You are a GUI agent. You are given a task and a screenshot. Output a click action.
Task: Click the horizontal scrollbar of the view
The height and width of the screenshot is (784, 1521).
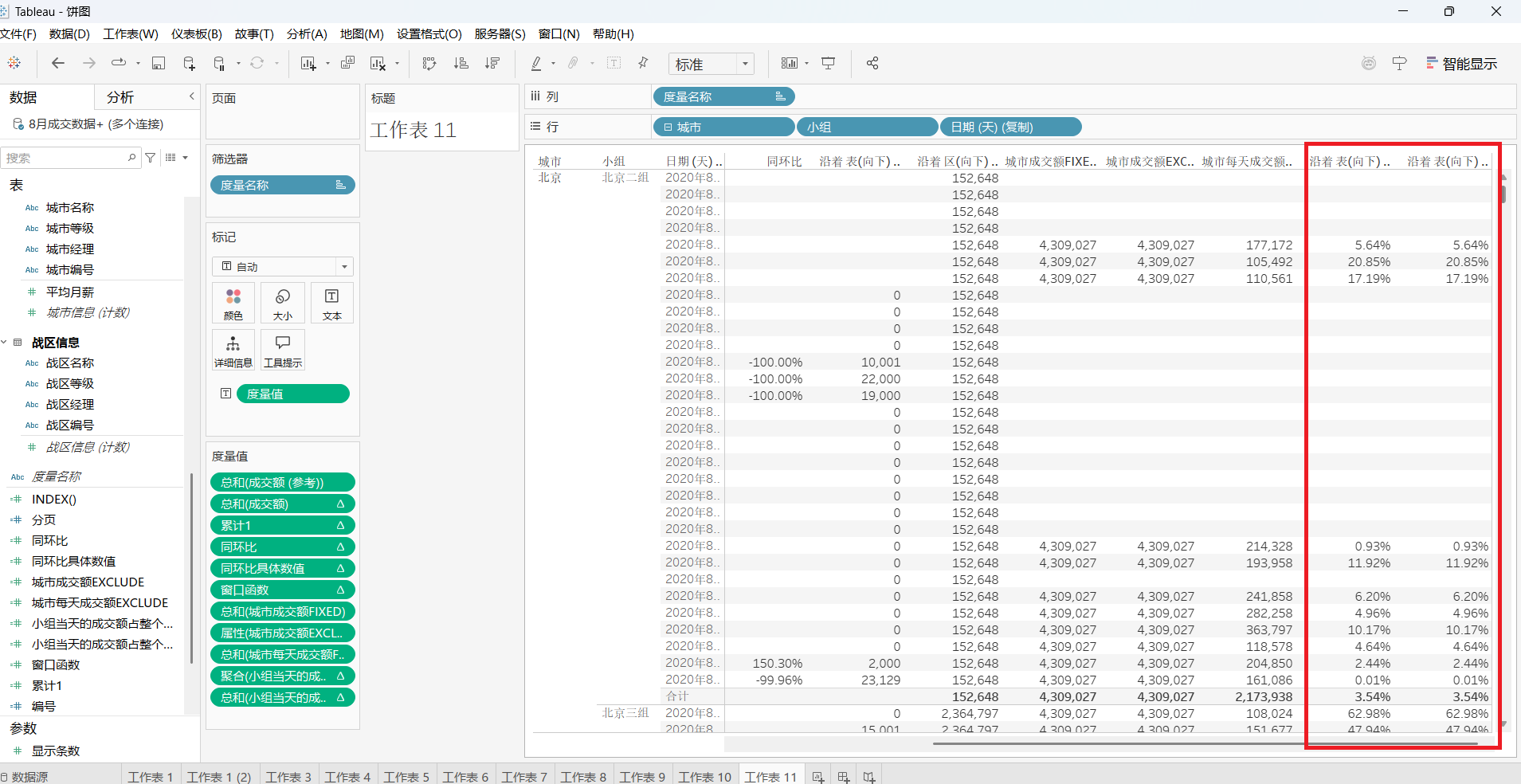(x=1205, y=743)
